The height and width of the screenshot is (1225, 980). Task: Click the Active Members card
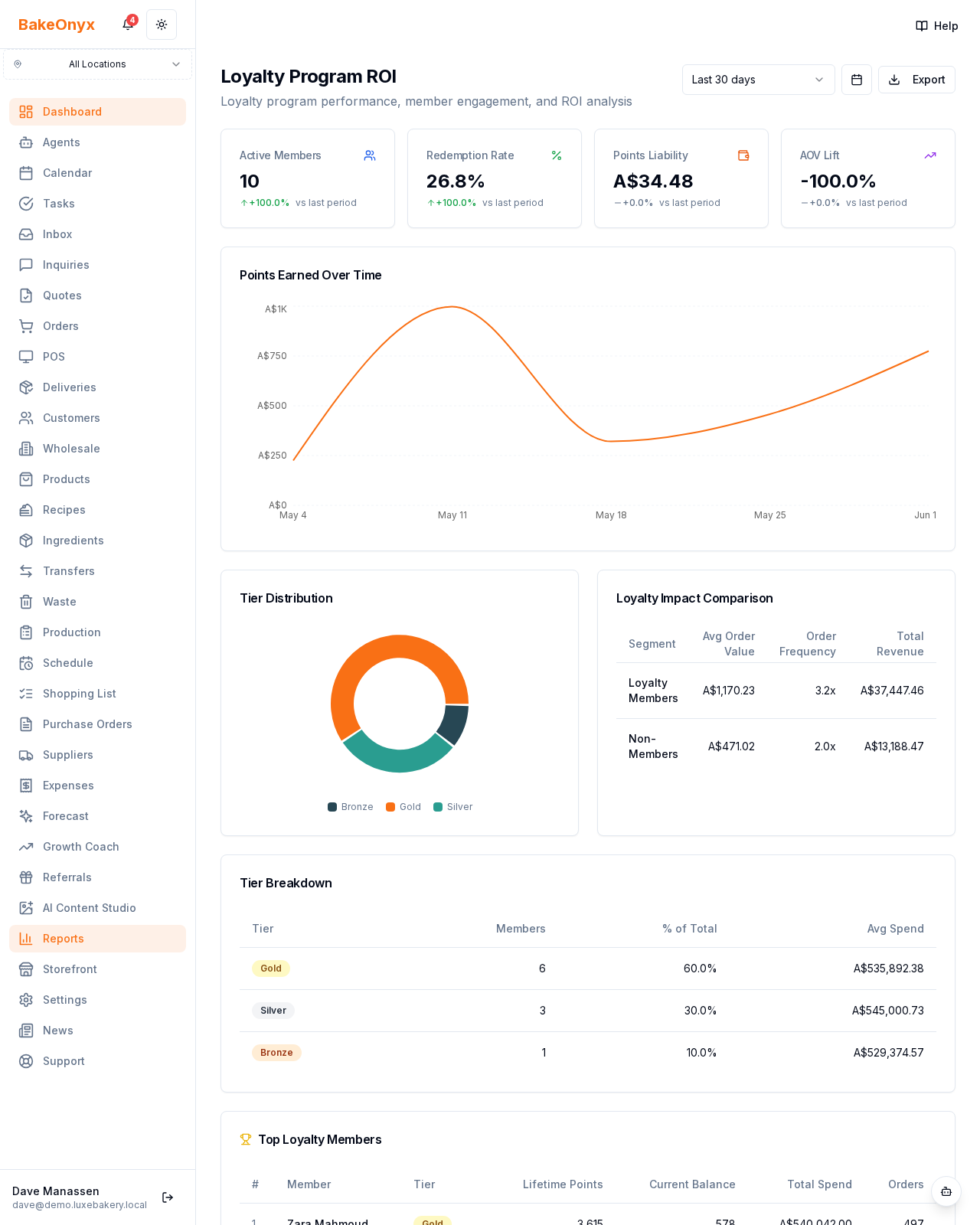tap(308, 178)
